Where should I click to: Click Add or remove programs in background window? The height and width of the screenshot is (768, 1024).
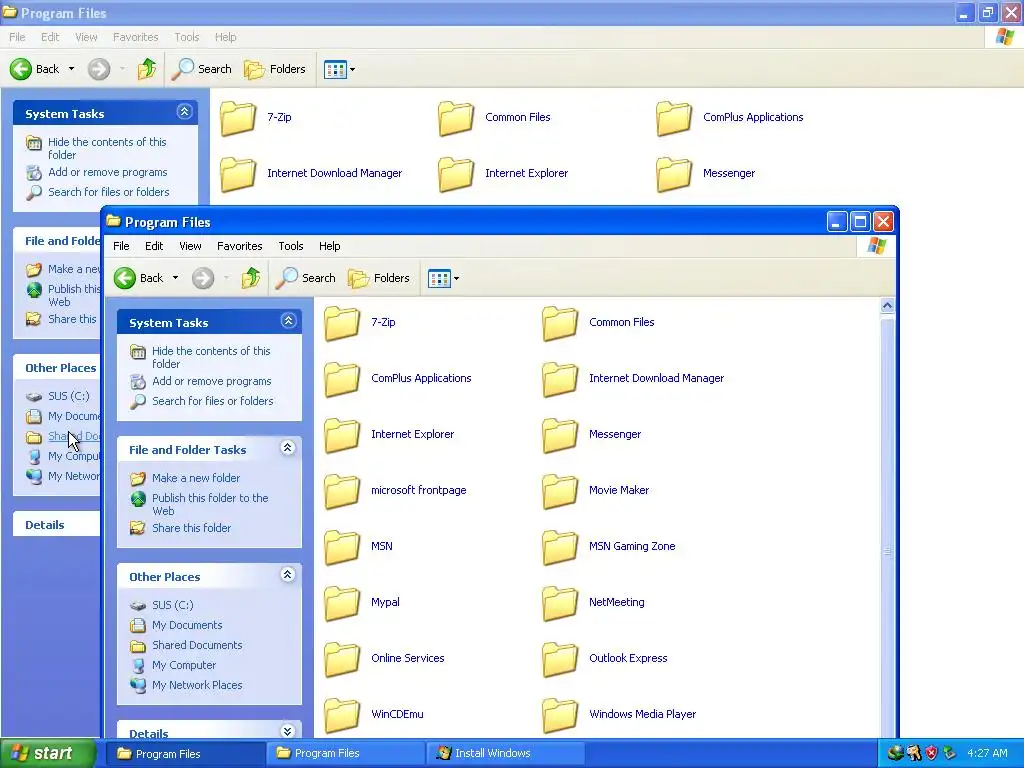(x=108, y=172)
